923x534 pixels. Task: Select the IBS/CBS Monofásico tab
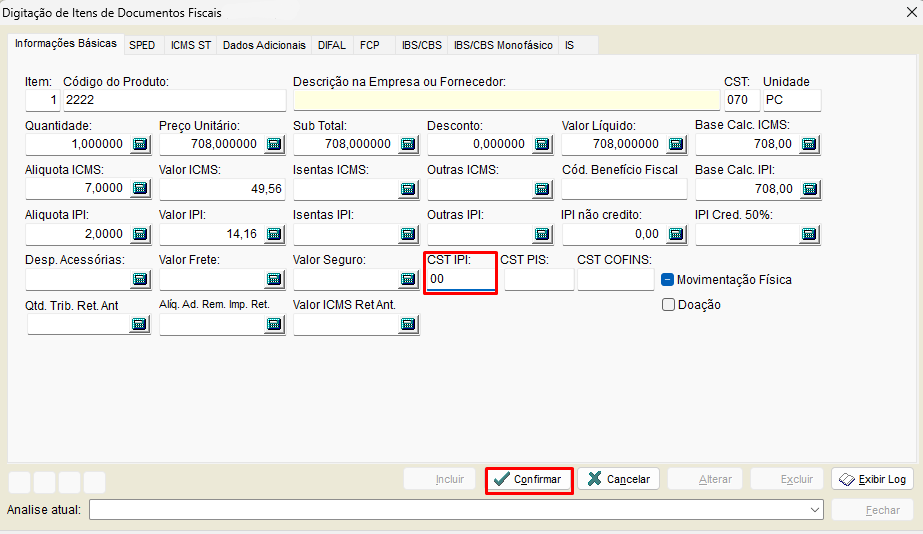point(503,45)
